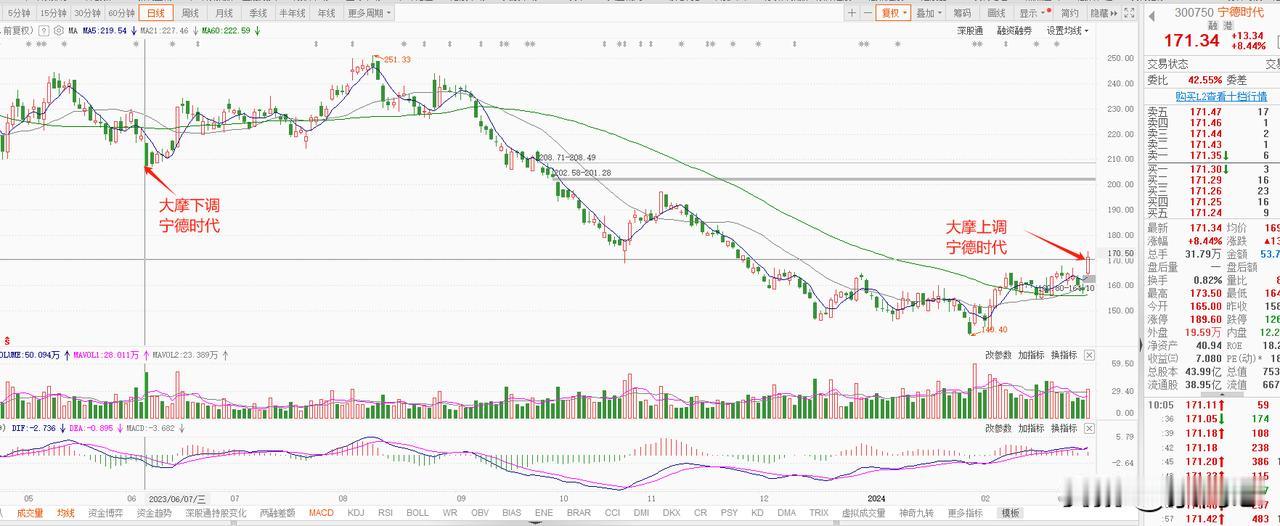Viewport: 1280px width, 526px height.
Task: Switch to 30分钟 period
Action: 87,13
